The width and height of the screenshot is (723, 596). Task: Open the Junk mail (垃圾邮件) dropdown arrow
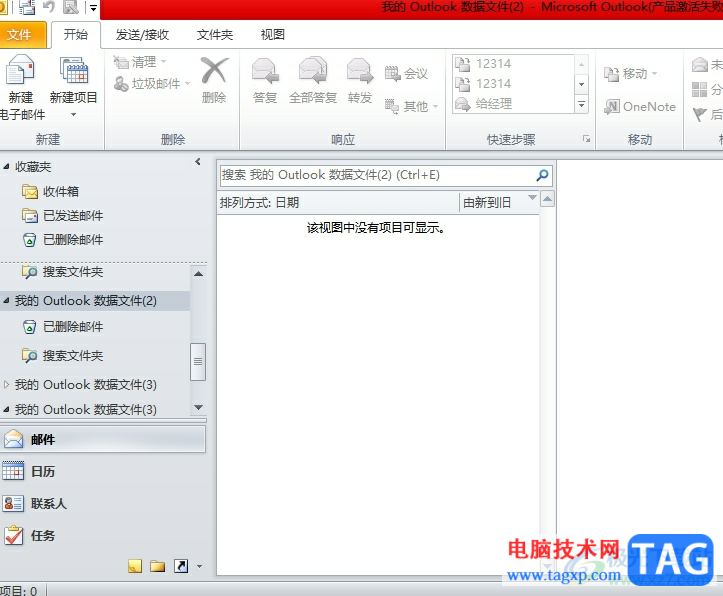tap(187, 84)
